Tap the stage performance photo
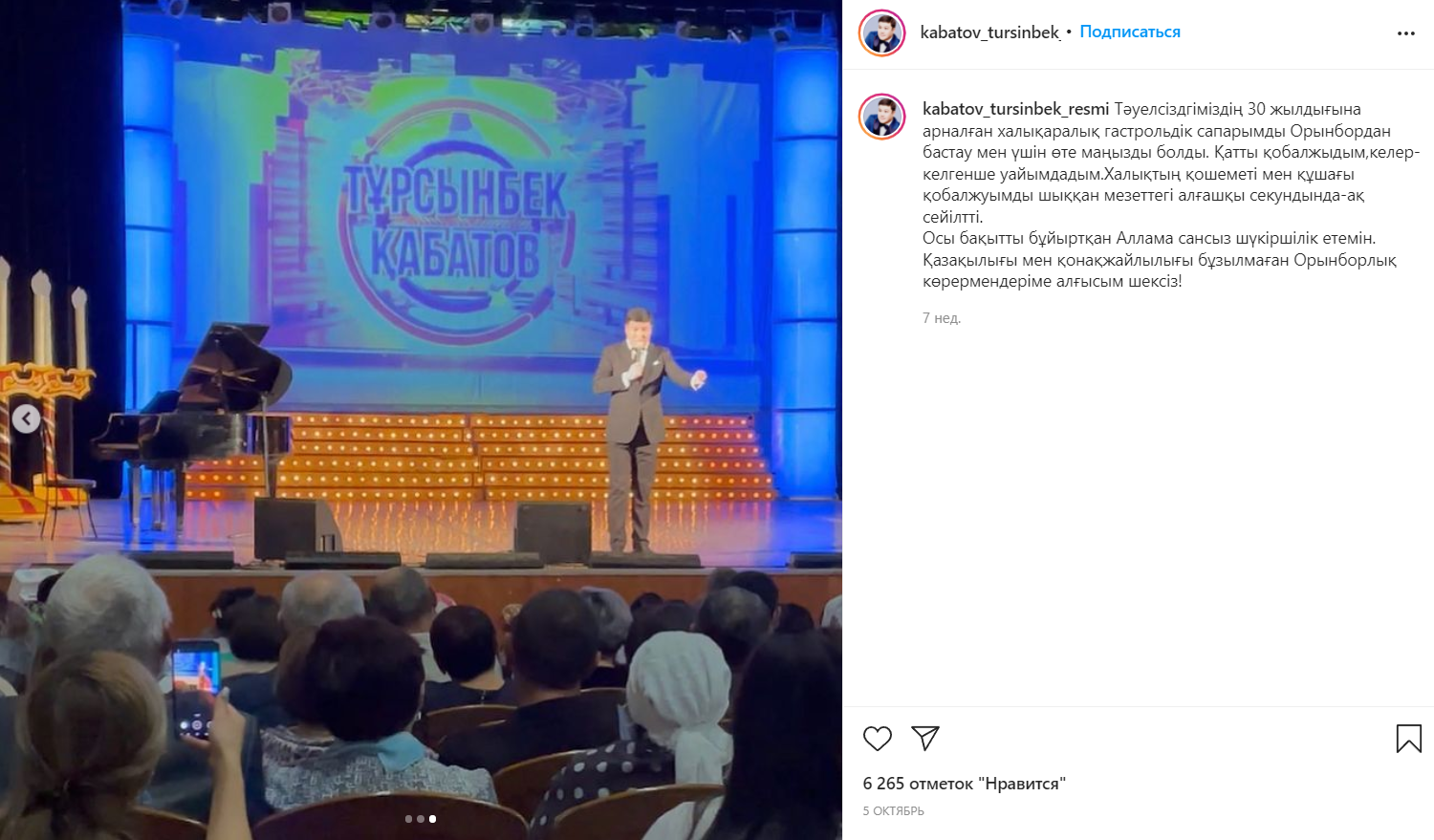 click(x=421, y=420)
